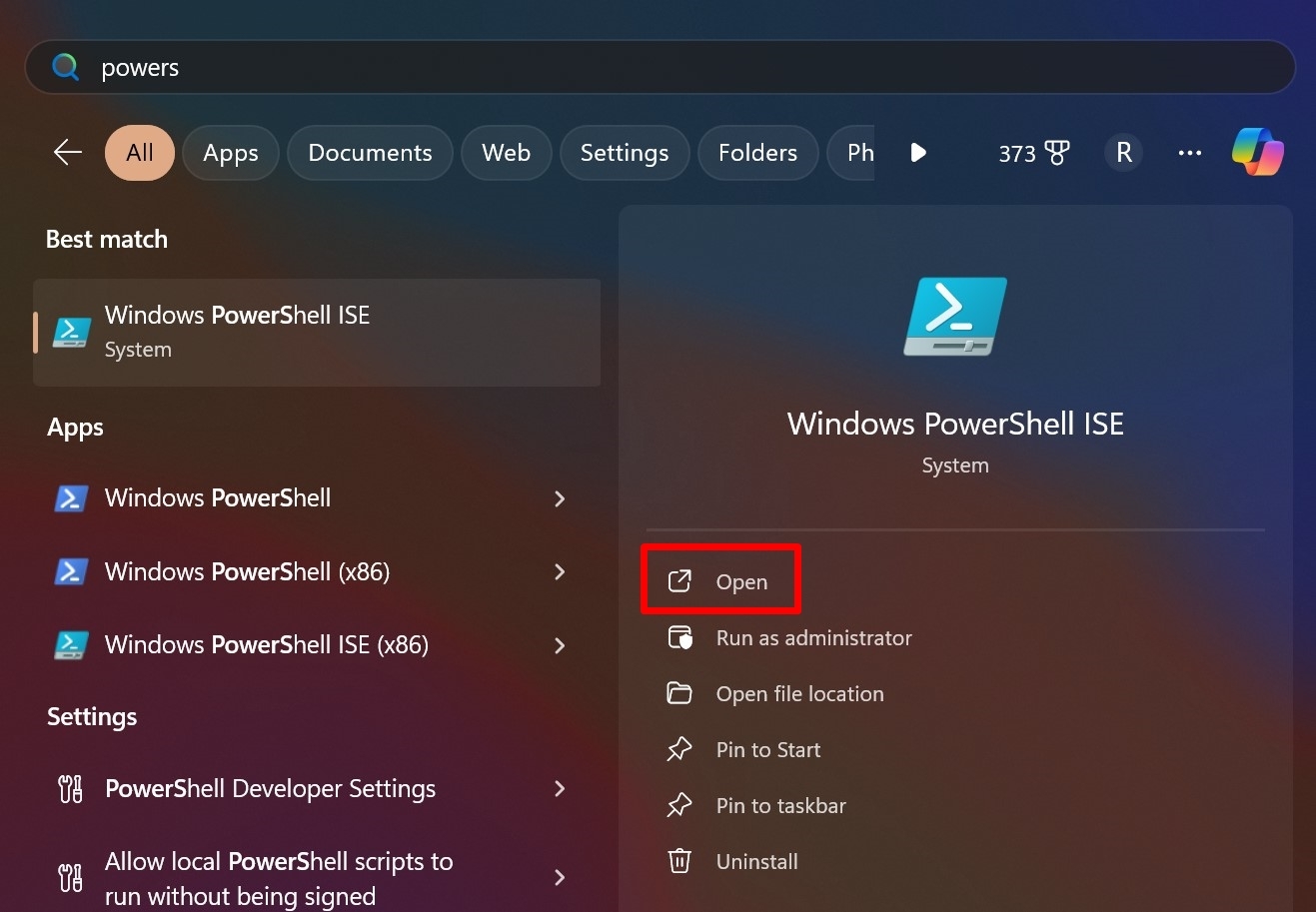Click the search magnifier icon
This screenshot has width=1316, height=912.
click(65, 67)
